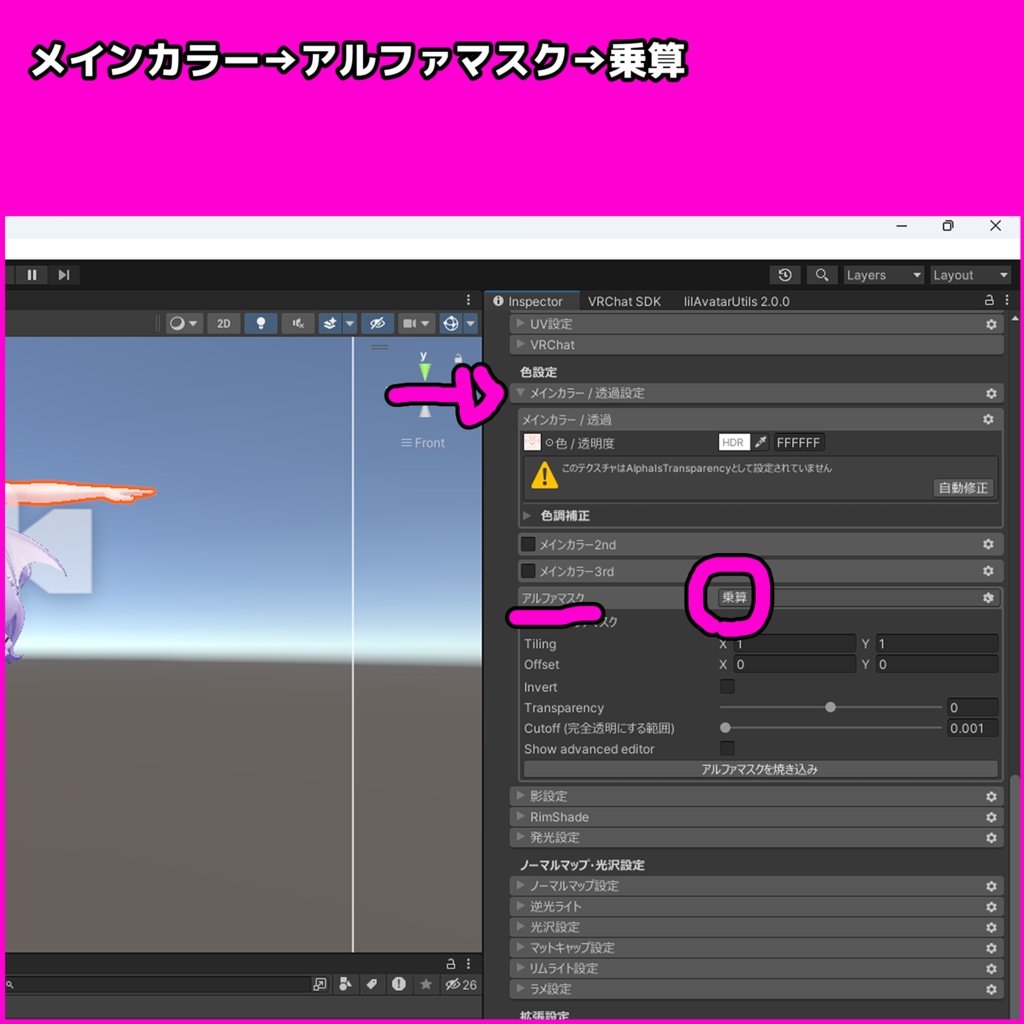Open the Scene view kebab menu
This screenshot has height=1024, width=1024.
click(x=468, y=300)
